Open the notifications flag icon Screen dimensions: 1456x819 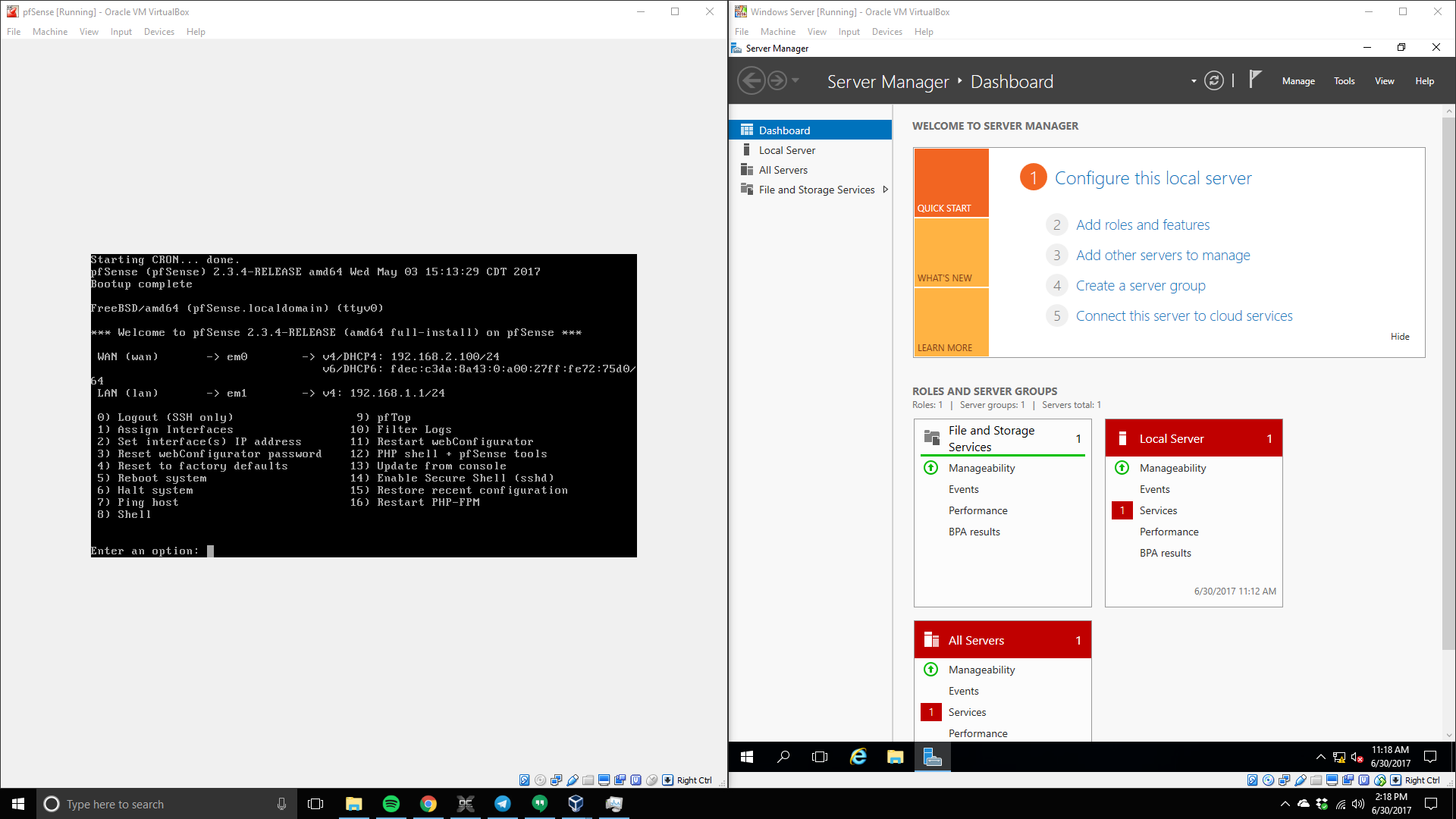(1255, 80)
